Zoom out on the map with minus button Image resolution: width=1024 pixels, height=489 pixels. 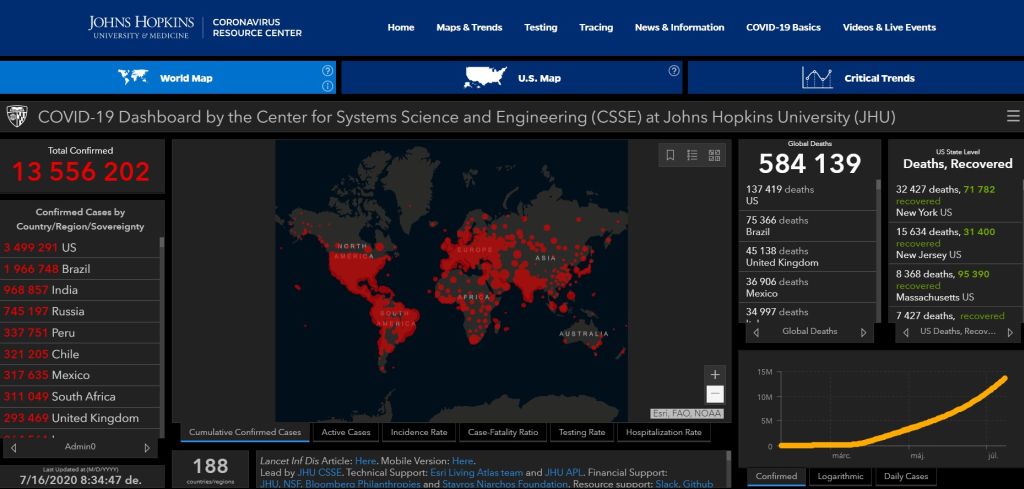715,394
